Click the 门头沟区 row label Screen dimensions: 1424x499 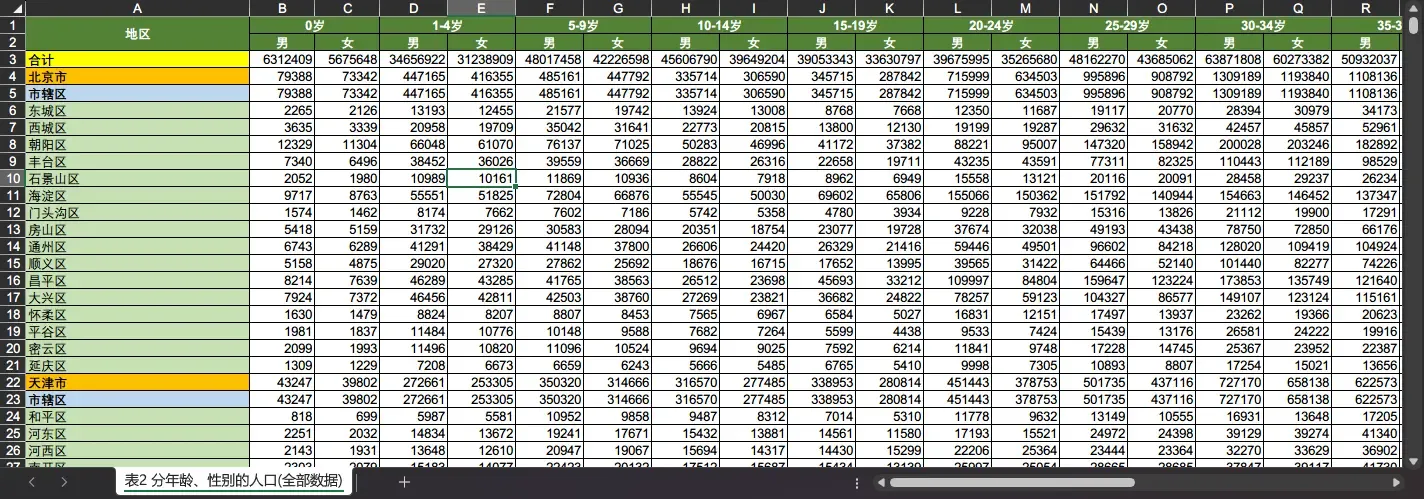point(137,212)
